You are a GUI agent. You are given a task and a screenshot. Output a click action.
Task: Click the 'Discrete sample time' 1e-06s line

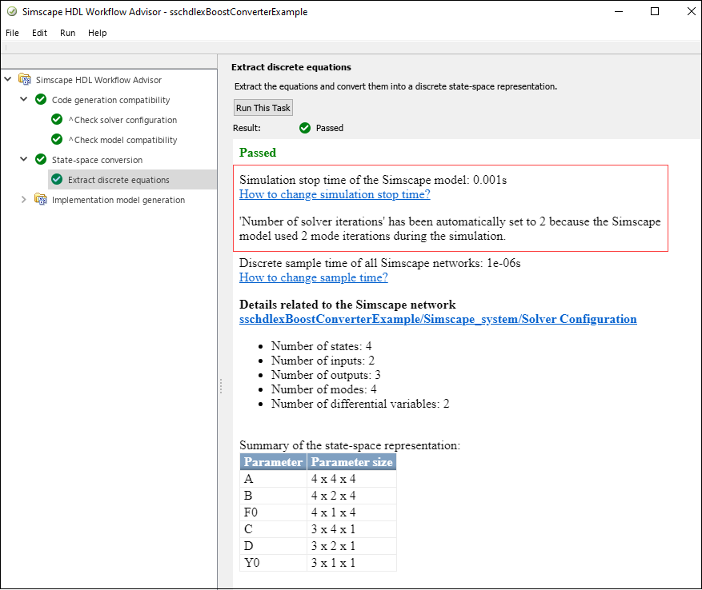tap(380, 263)
